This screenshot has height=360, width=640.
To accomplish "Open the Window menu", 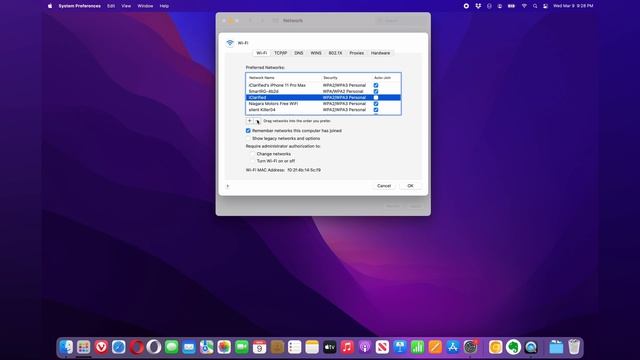I will [145, 6].
